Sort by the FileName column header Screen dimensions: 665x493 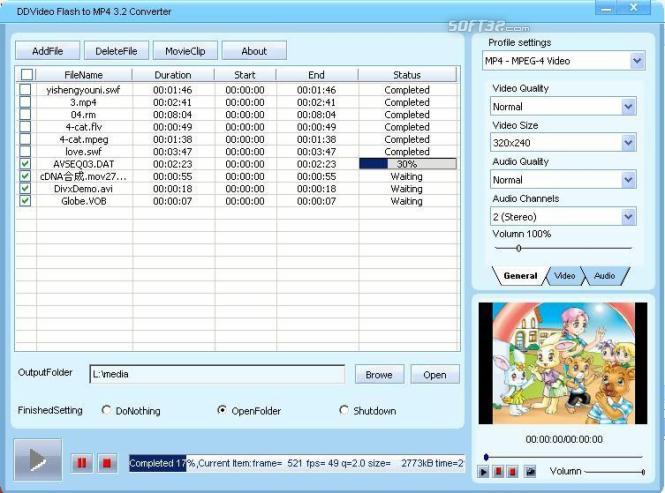(x=84, y=75)
